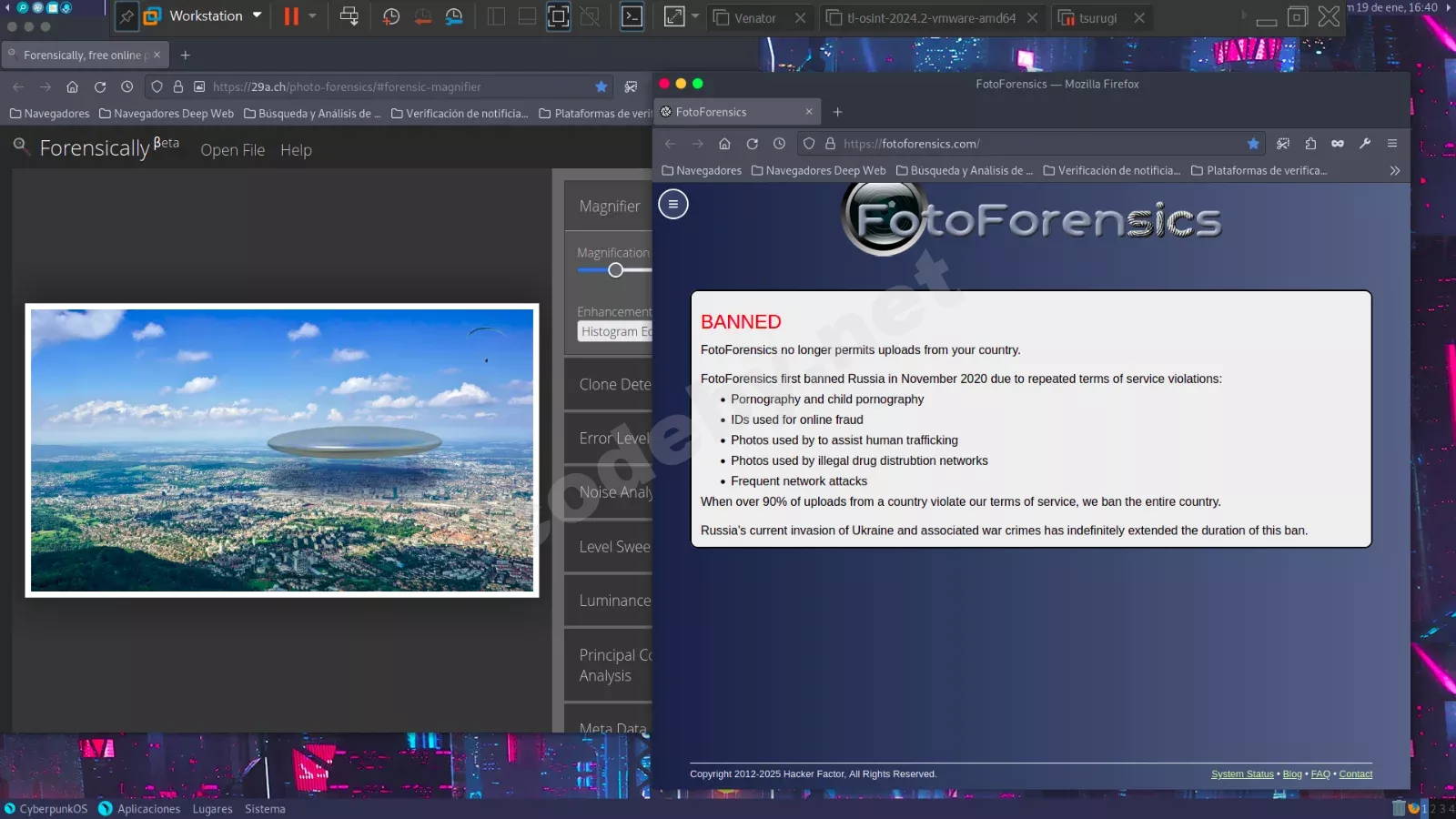Screen dimensions: 1456x819
Task: Reload the FotoForensics page
Action: [752, 144]
